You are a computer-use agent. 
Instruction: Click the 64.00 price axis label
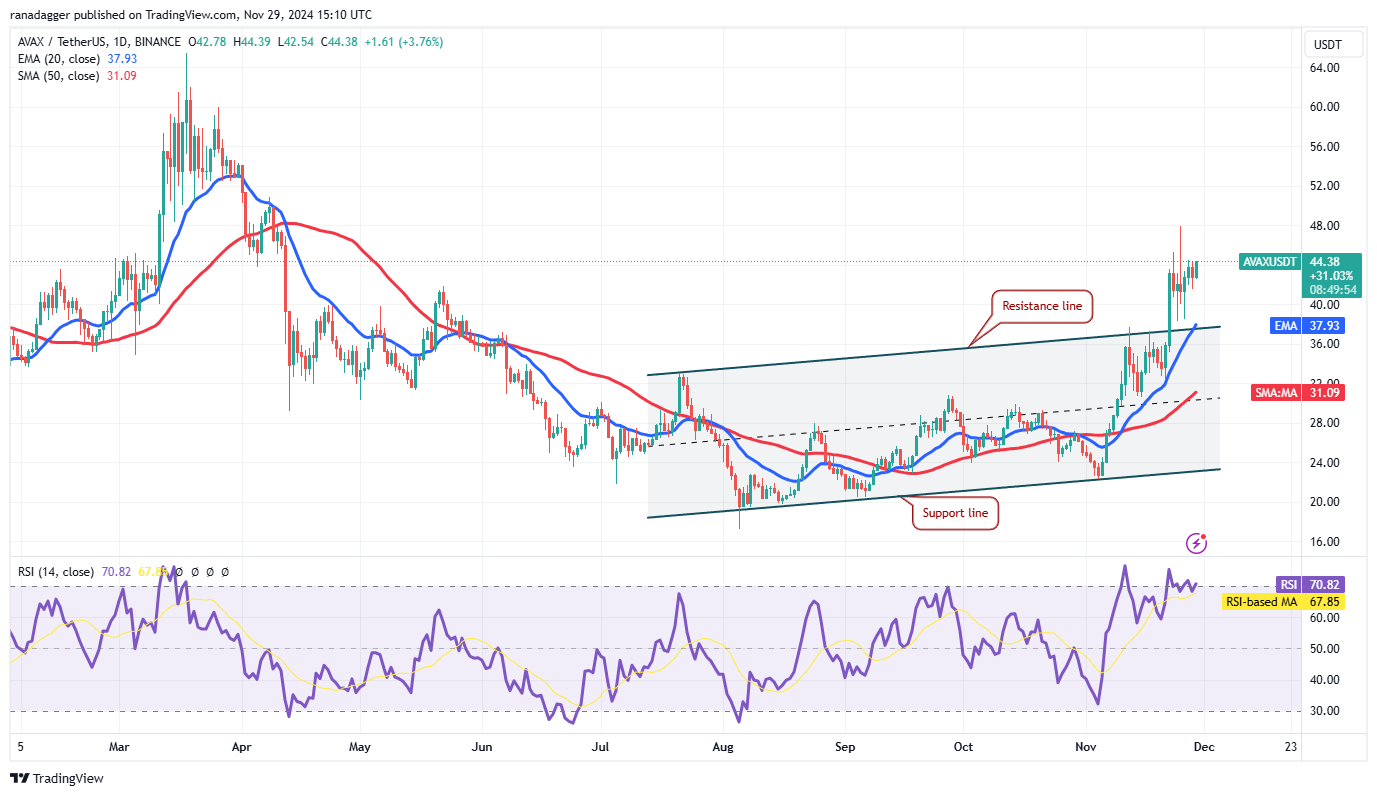coord(1324,68)
